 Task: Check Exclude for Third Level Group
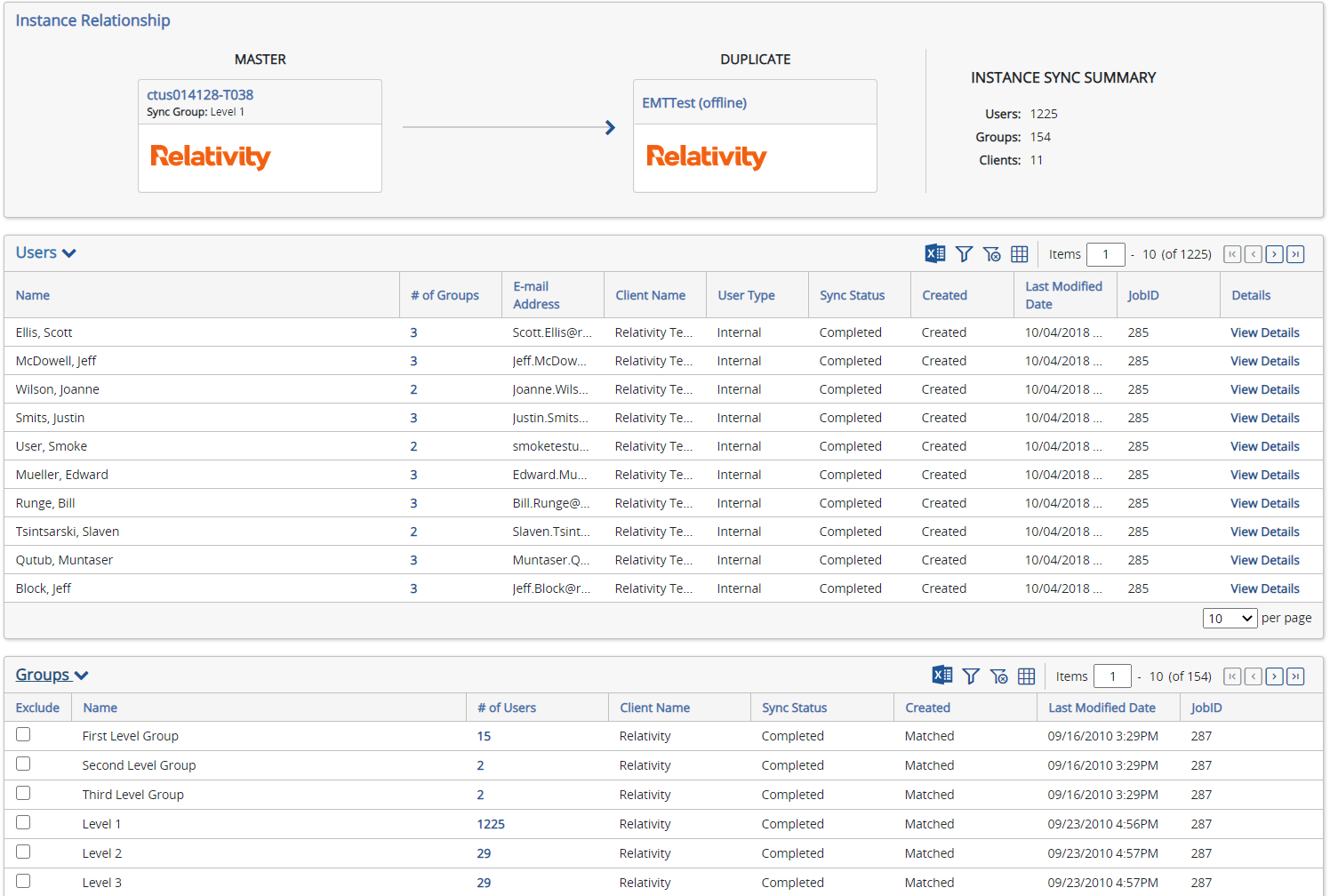point(23,793)
